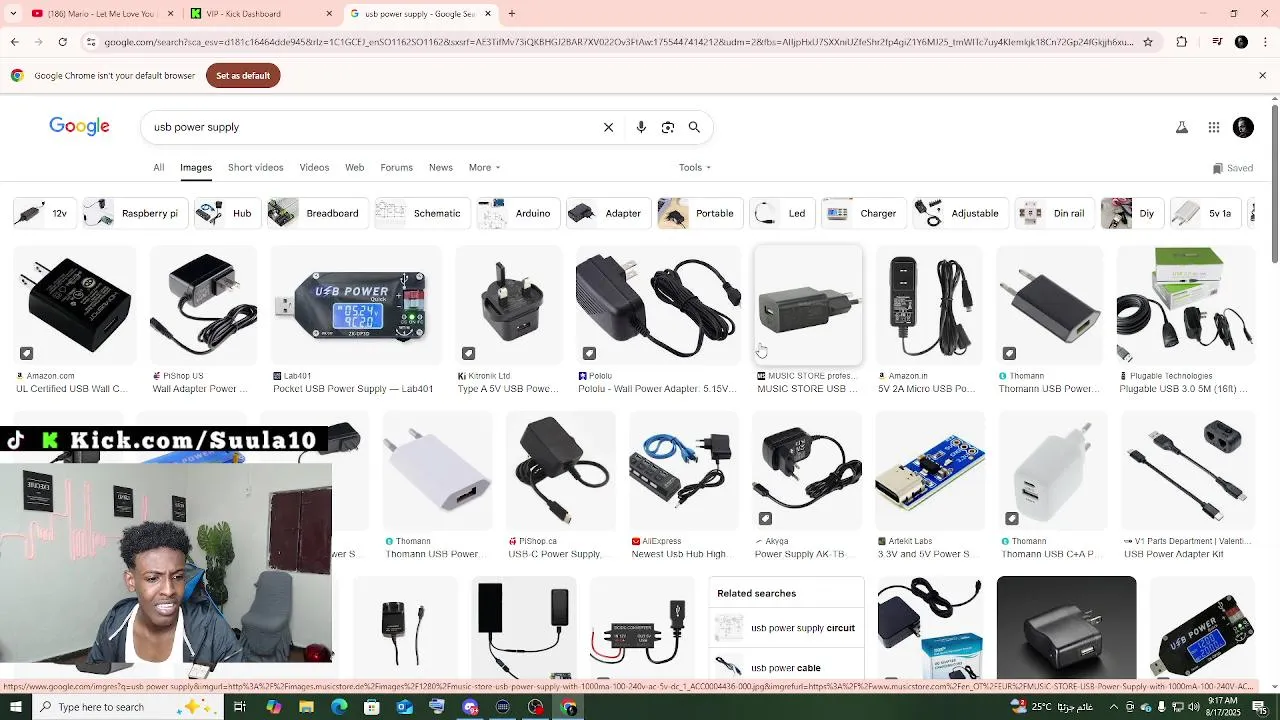Apply the Raspberry pi filter chip

pyautogui.click(x=135, y=213)
